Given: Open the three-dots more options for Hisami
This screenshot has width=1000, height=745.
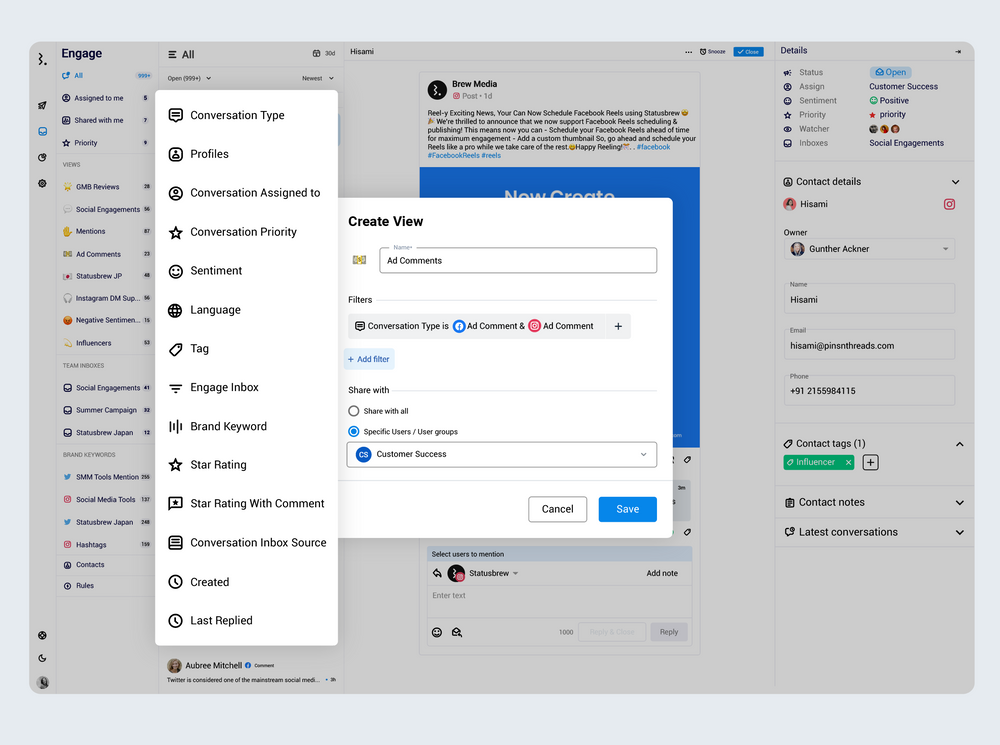Looking at the screenshot, I should 688,52.
